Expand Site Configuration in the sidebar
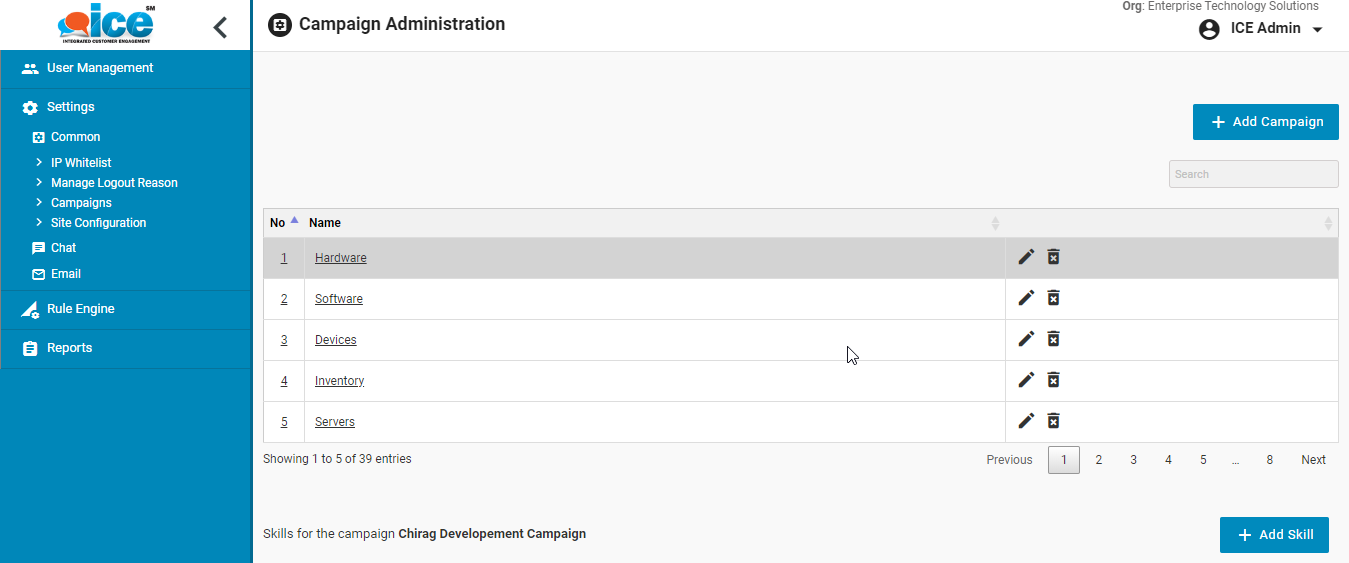 (39, 223)
